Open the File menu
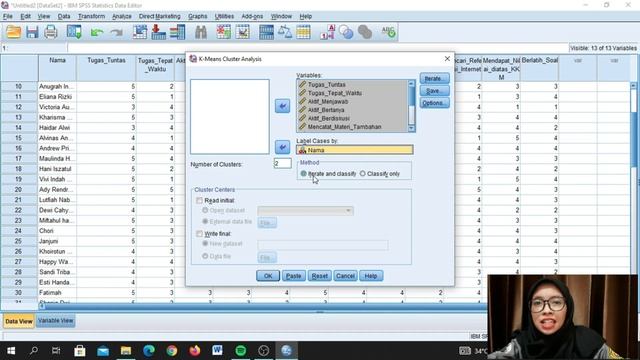The image size is (640, 360). click(8, 16)
